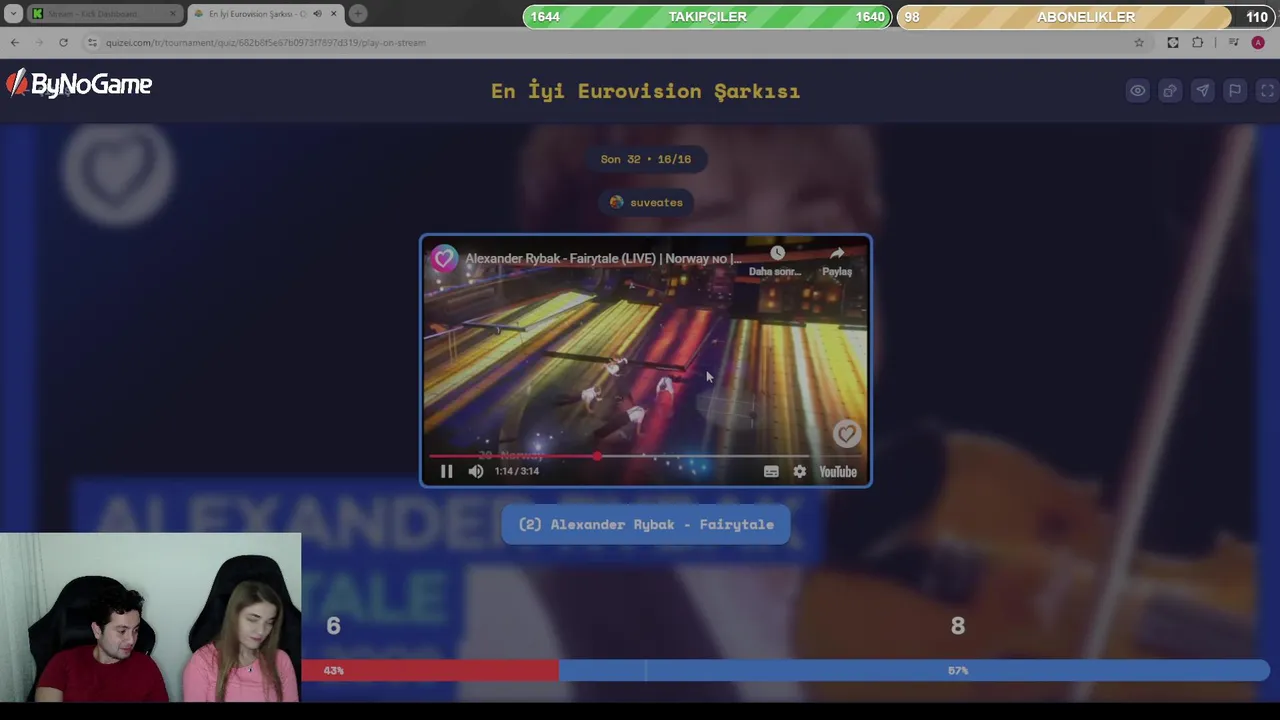
Task: Open the browser extensions puzzle icon
Action: pos(1198,42)
